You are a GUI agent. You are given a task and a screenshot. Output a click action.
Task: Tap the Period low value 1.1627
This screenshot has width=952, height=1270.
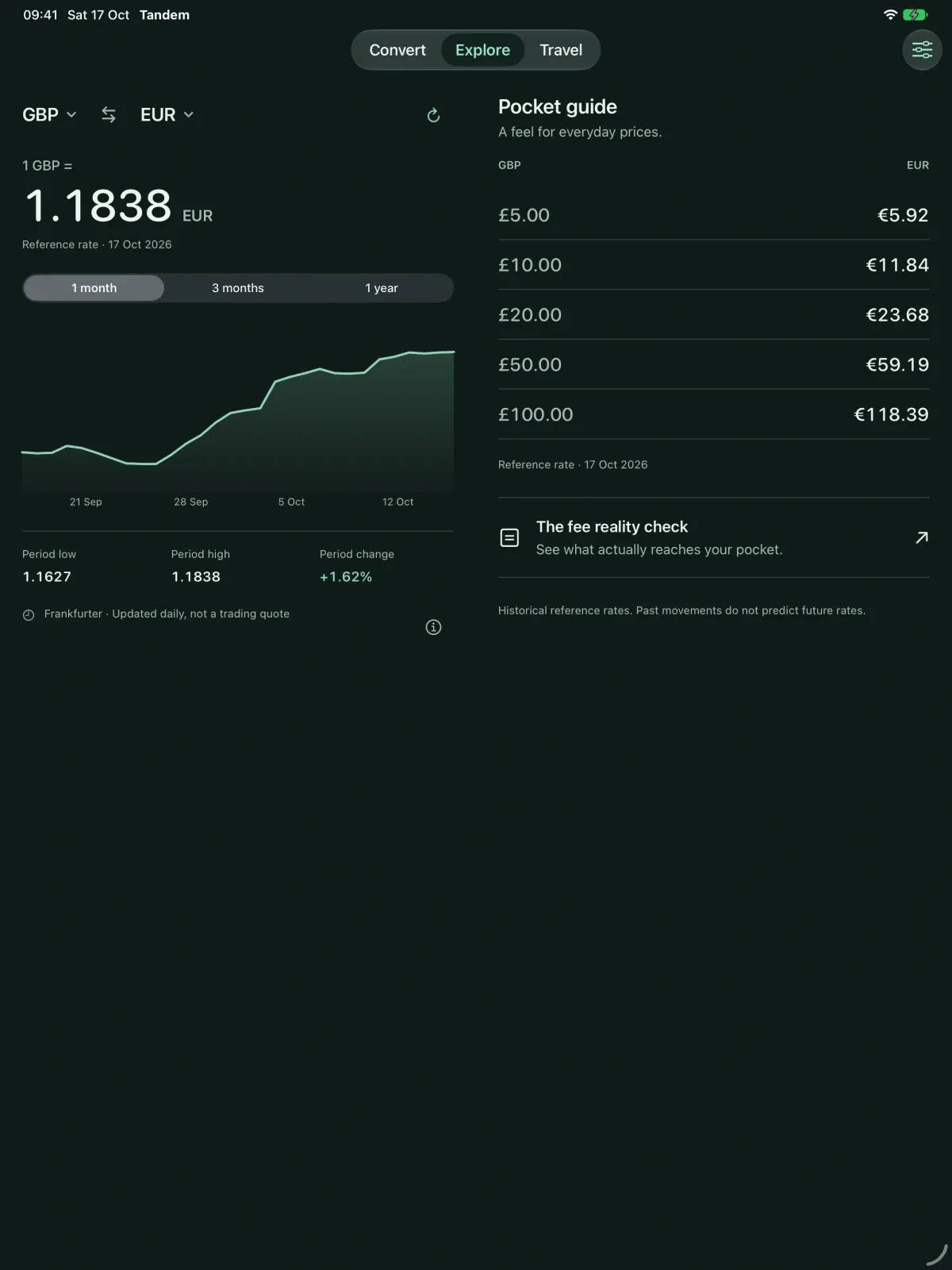point(47,577)
